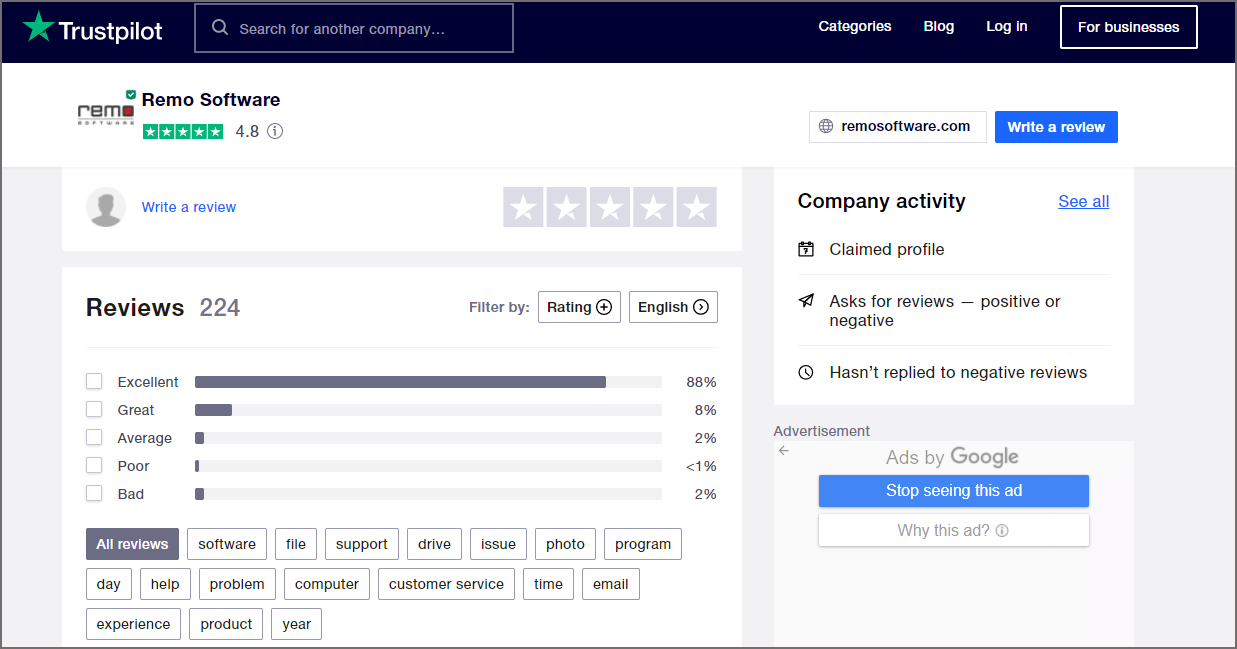Filter reviews by experience tag
The image size is (1237, 649).
point(134,624)
